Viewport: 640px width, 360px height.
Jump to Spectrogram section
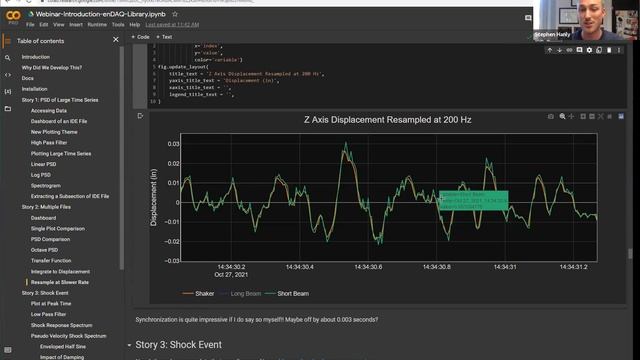coord(46,186)
